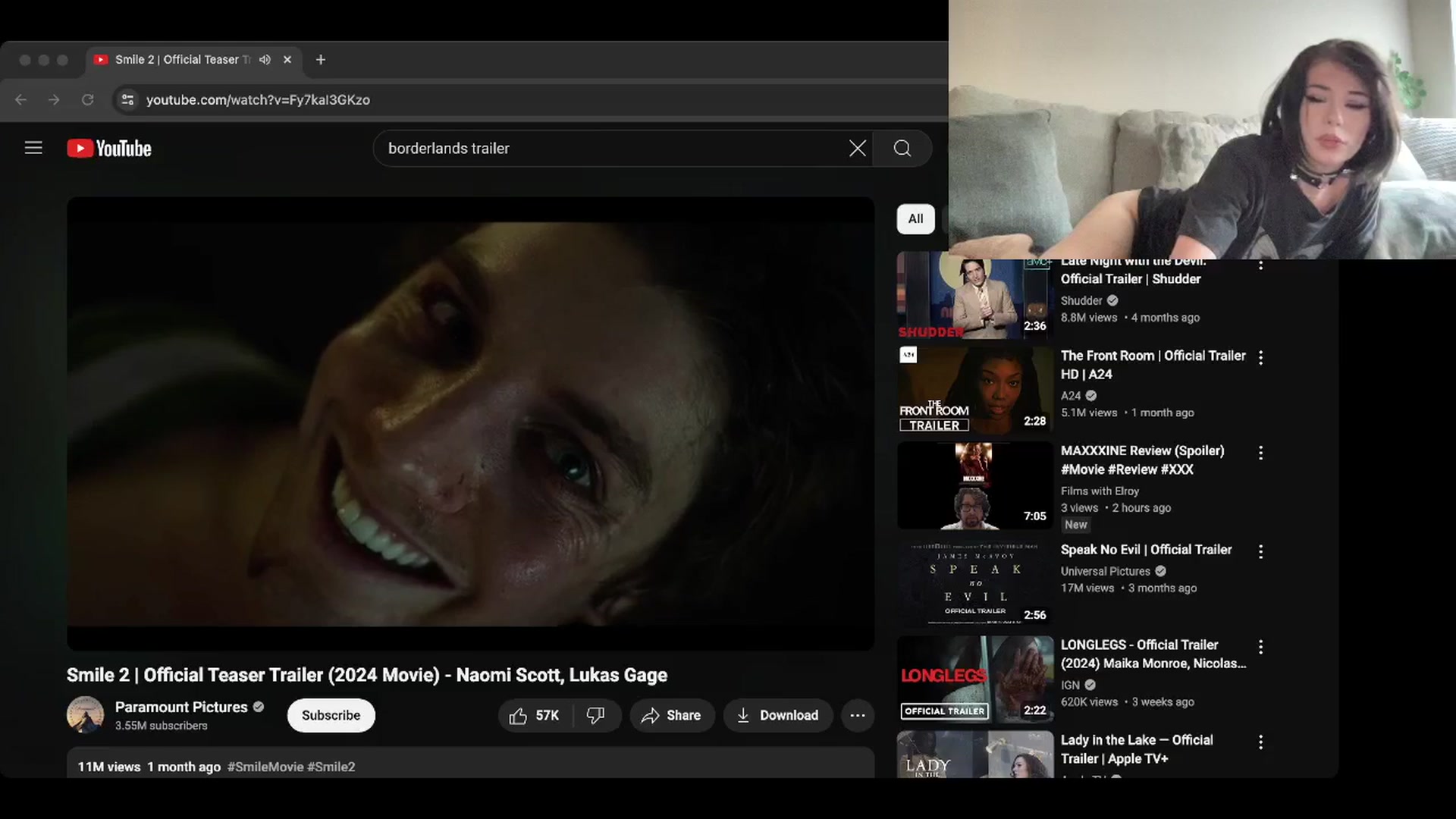Open Speak No Evil trailer thumbnail
The width and height of the screenshot is (1456, 819).
975,584
